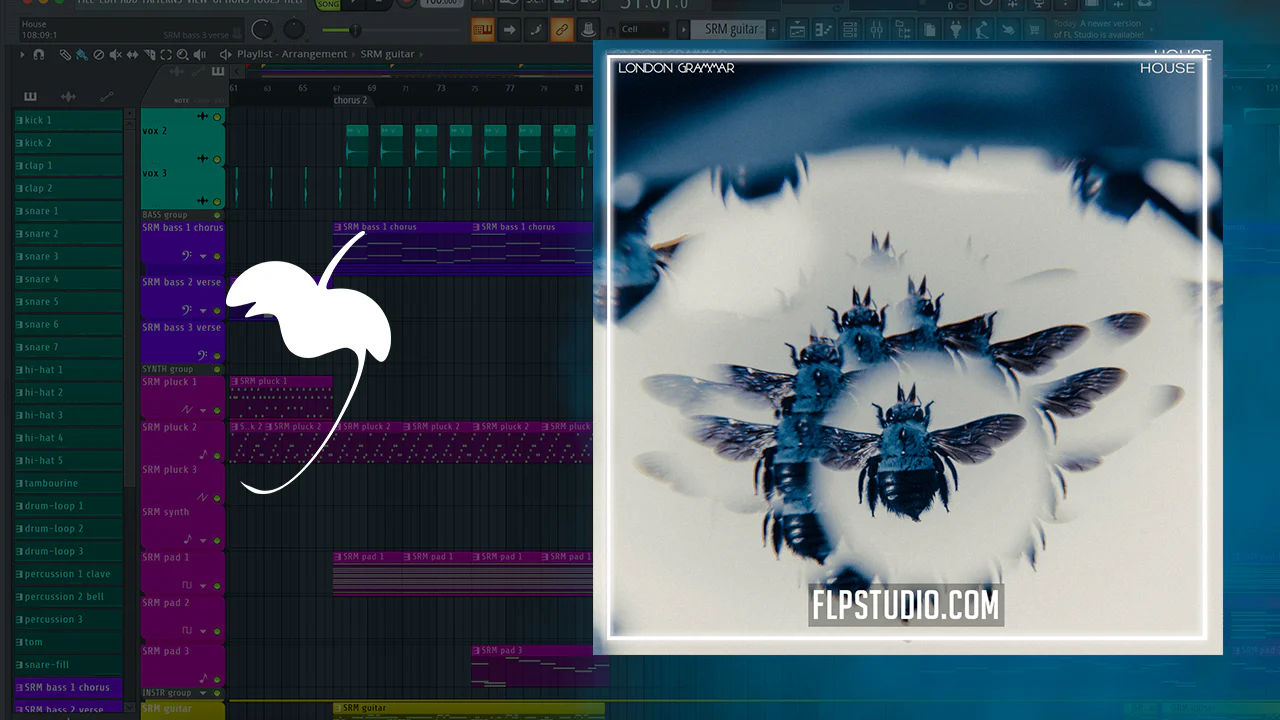Open the Cell snap dropdown
1280x720 pixels.
pyautogui.click(x=644, y=29)
